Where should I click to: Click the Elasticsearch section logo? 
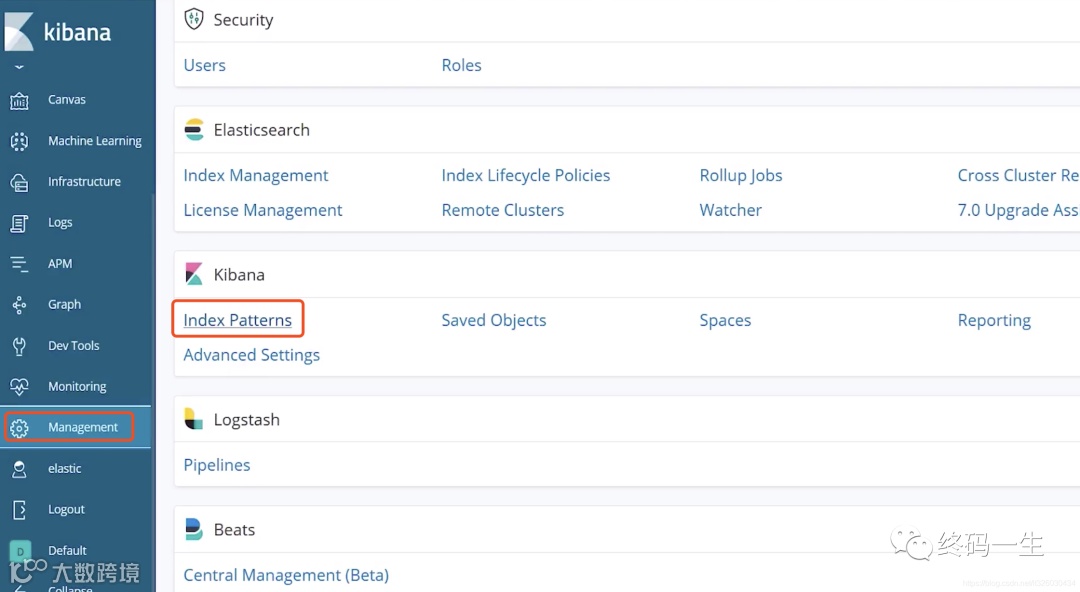(194, 130)
